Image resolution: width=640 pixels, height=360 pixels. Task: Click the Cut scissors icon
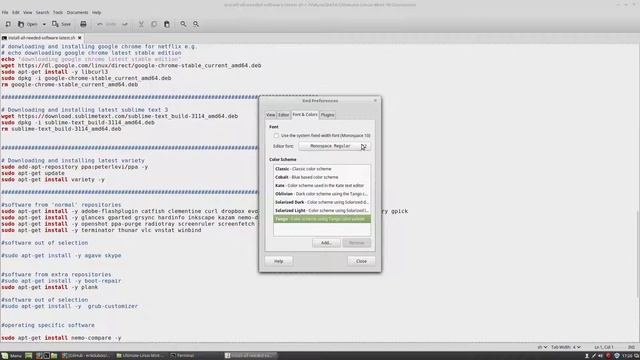[141, 24]
